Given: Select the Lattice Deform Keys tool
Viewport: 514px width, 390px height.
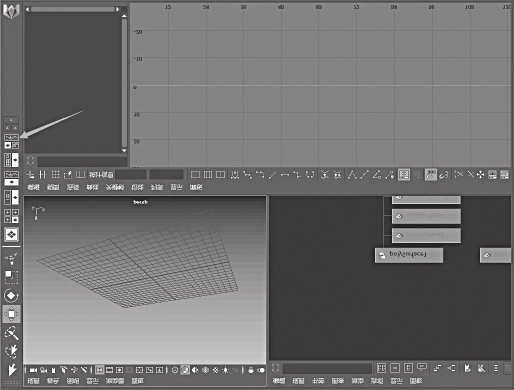Looking at the screenshot, I should click(x=55, y=175).
